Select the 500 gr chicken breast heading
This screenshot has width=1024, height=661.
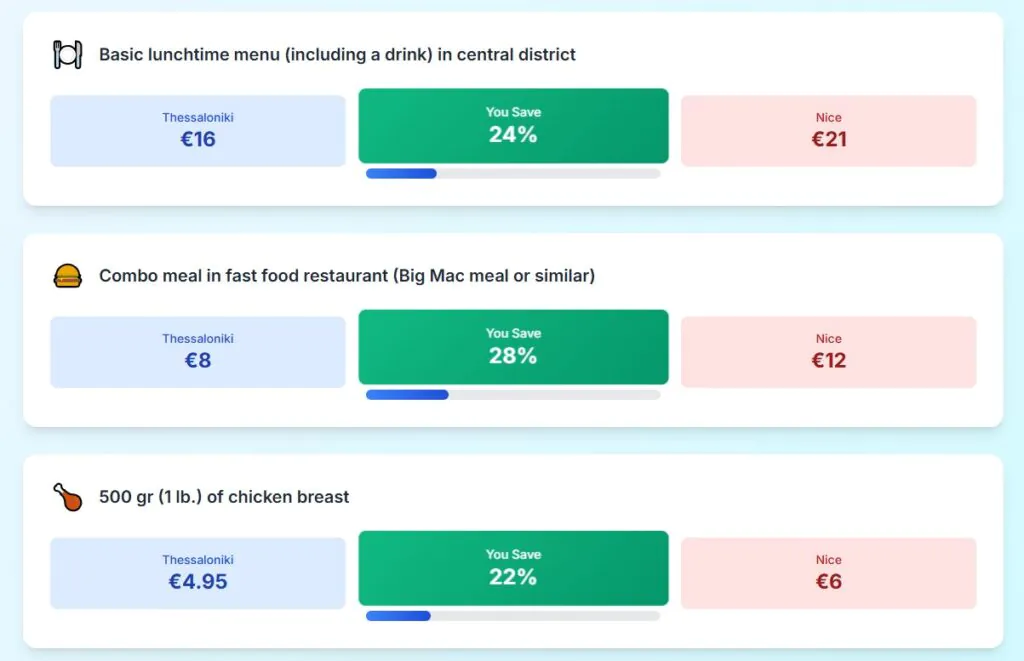click(x=224, y=497)
